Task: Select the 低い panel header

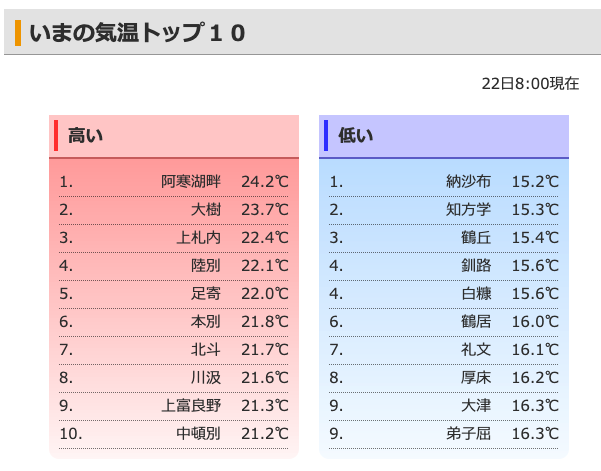Action: tap(444, 136)
